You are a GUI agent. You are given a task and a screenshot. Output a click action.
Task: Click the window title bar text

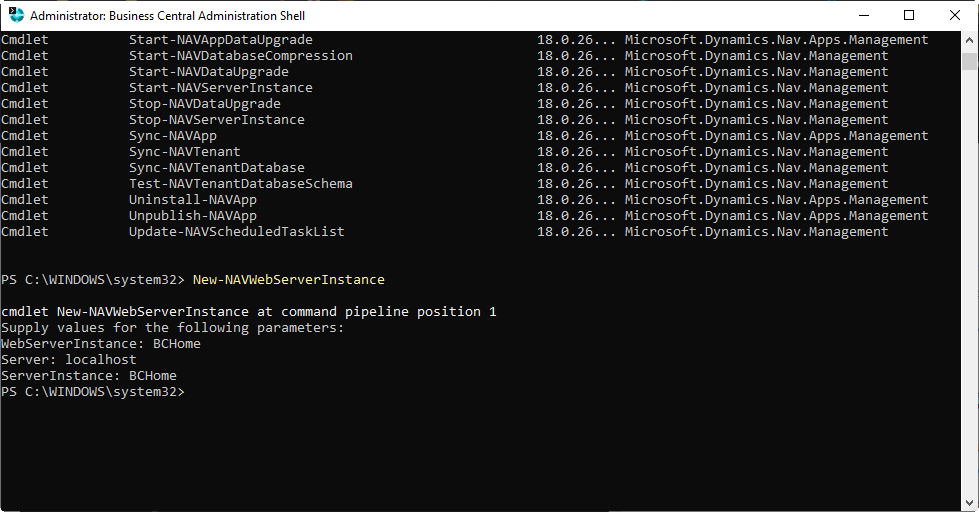coord(168,16)
